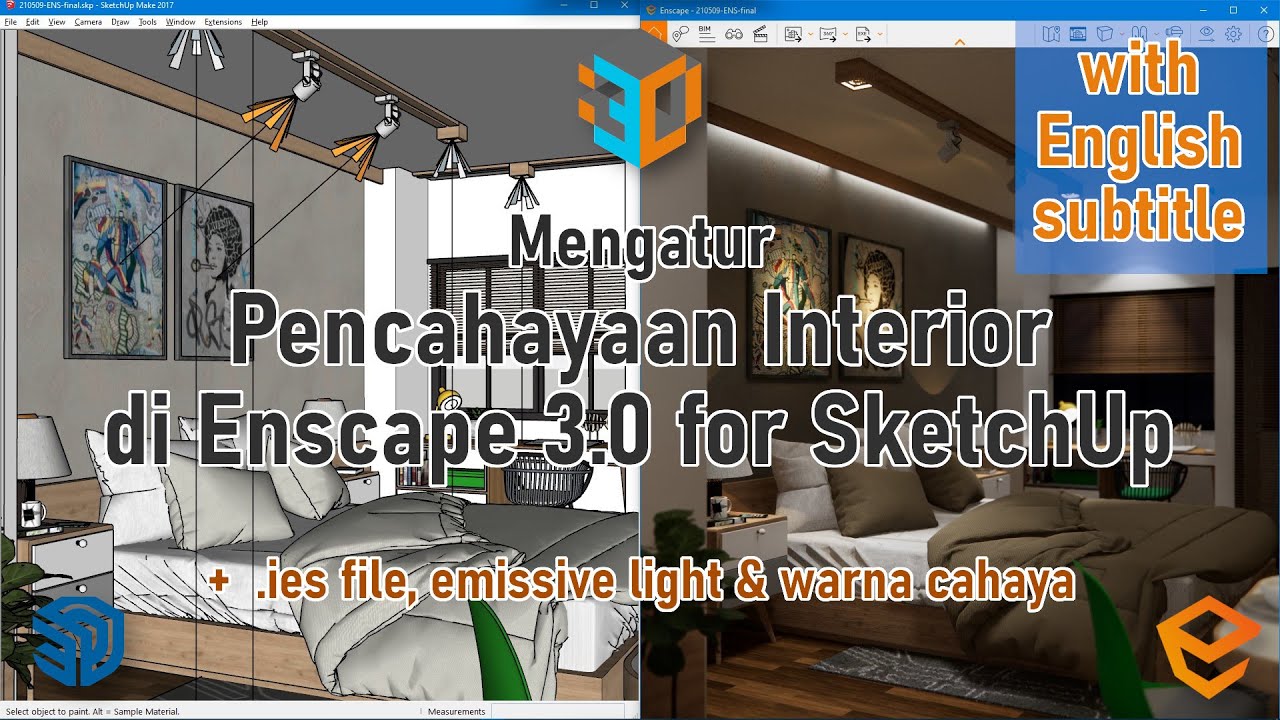Open Visual Settings eye icon in Enscape
Viewport: 1280px width, 720px height.
[x=1206, y=34]
